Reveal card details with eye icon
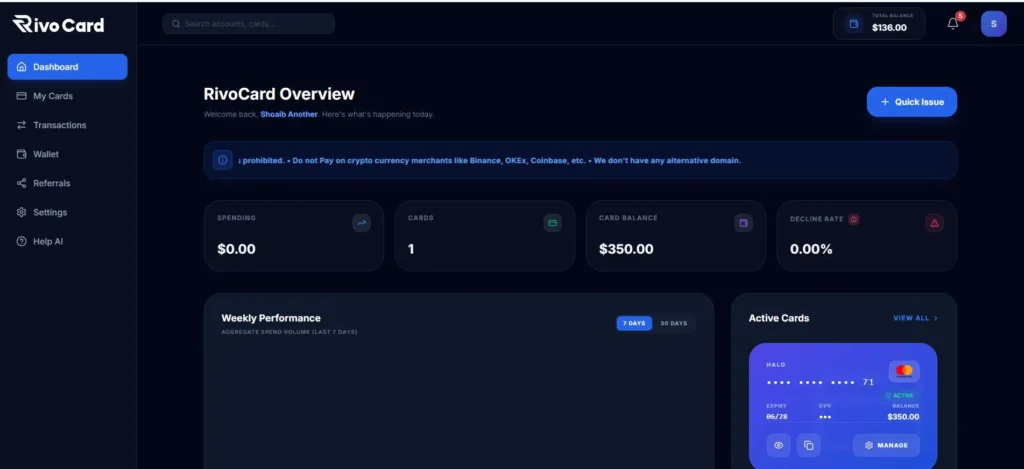 point(778,445)
